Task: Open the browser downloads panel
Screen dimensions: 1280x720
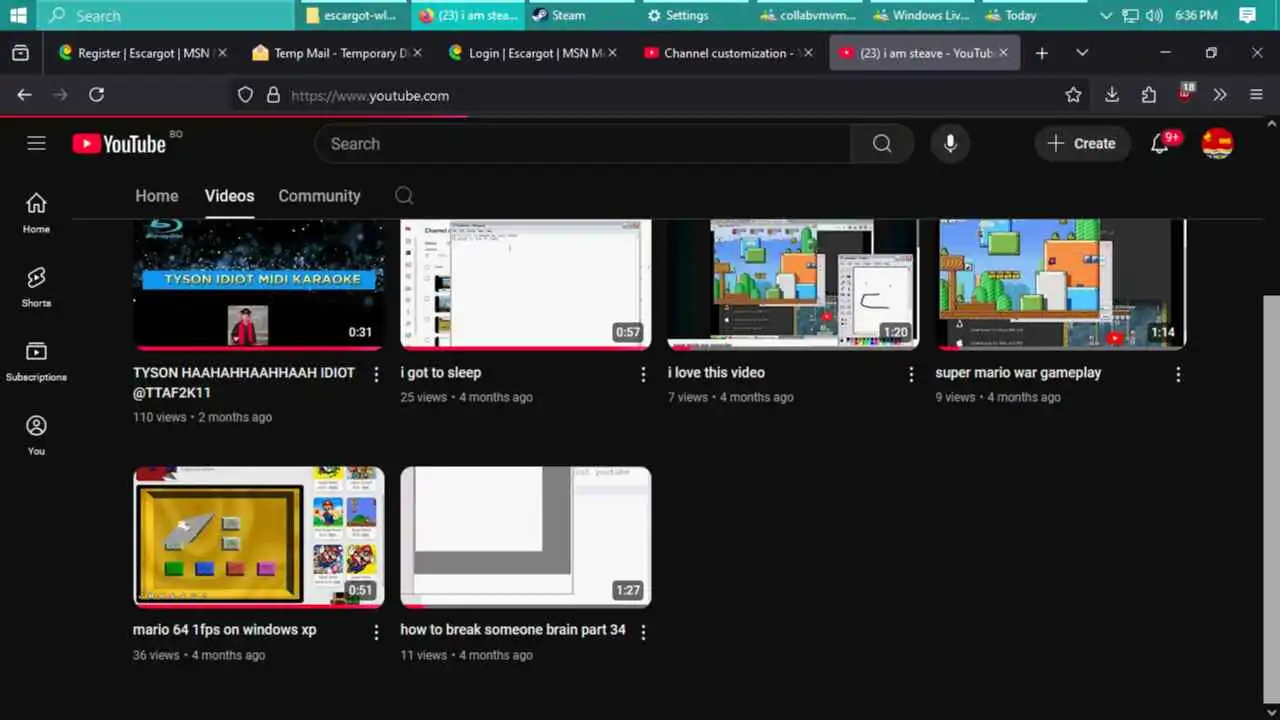Action: [x=1111, y=95]
